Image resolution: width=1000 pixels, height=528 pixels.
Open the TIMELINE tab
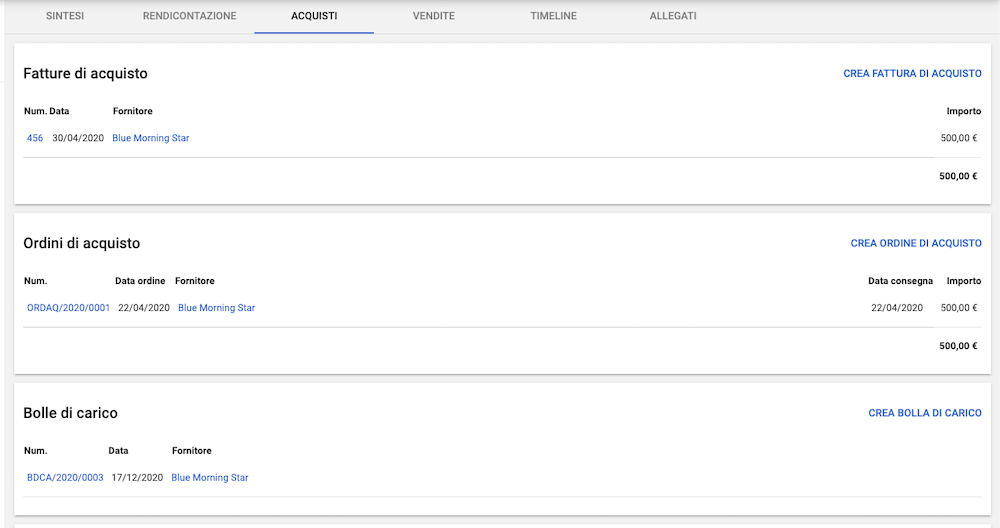pos(553,16)
